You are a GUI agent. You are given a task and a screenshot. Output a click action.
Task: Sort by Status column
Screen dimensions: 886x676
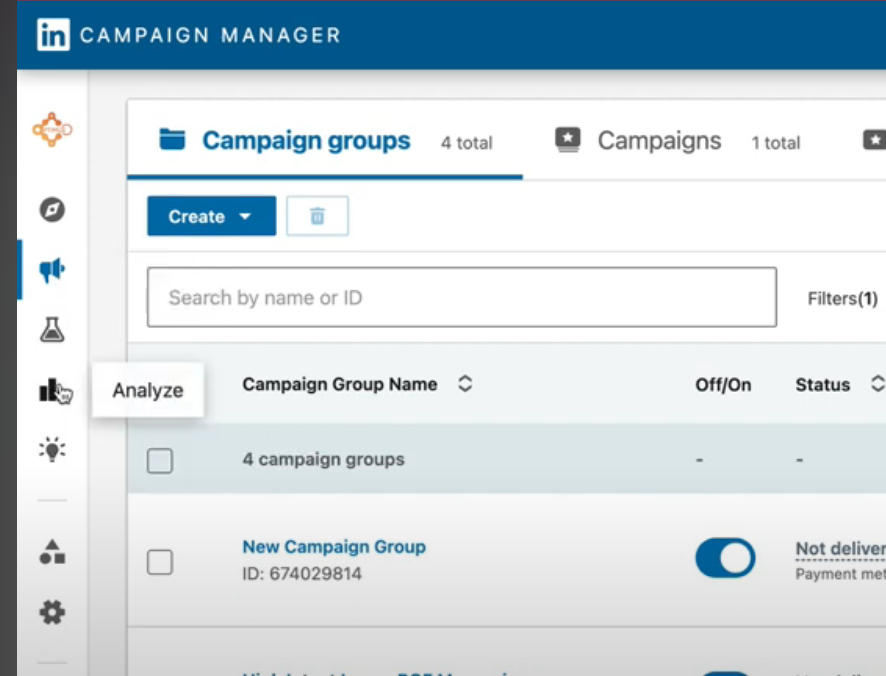(x=878, y=384)
